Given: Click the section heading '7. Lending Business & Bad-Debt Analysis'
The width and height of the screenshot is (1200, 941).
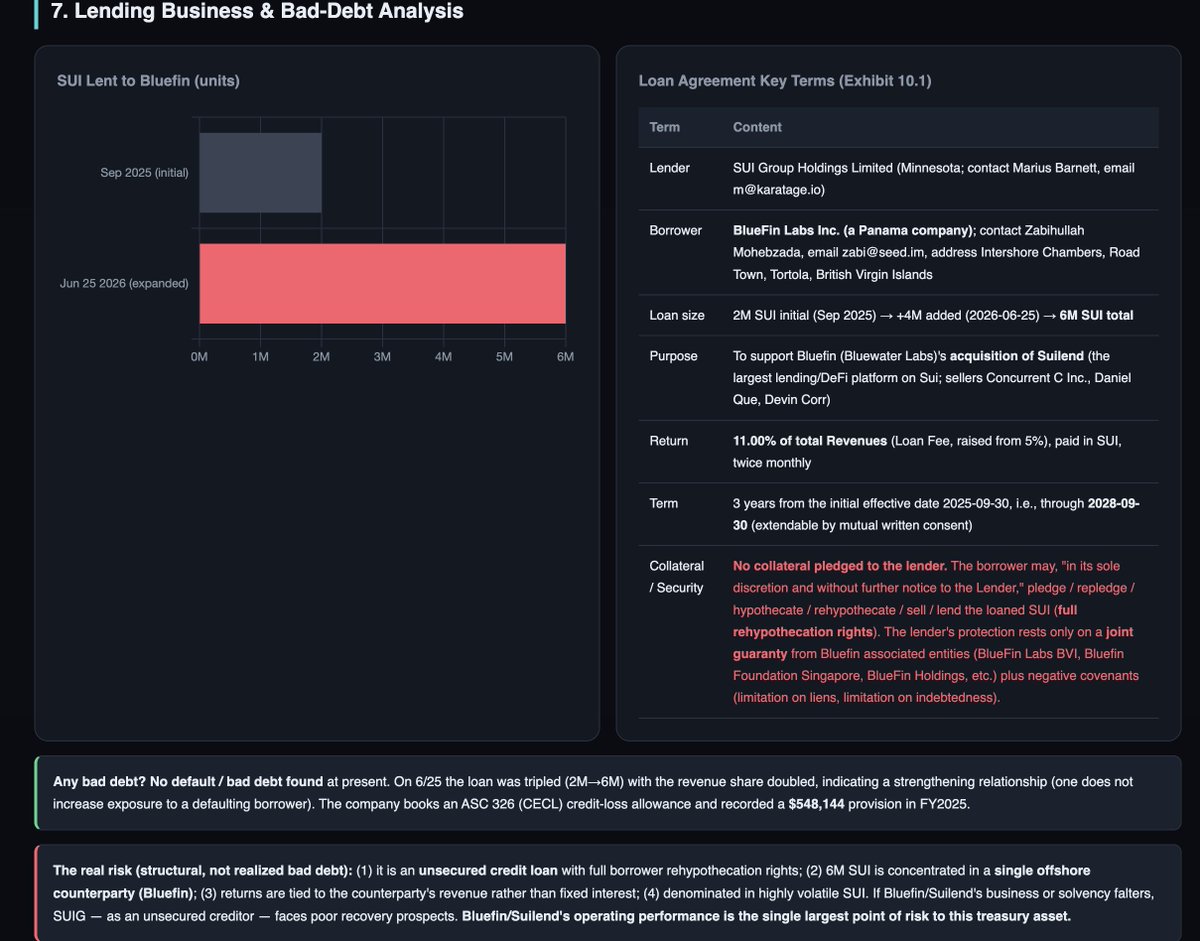Looking at the screenshot, I should pyautogui.click(x=256, y=12).
